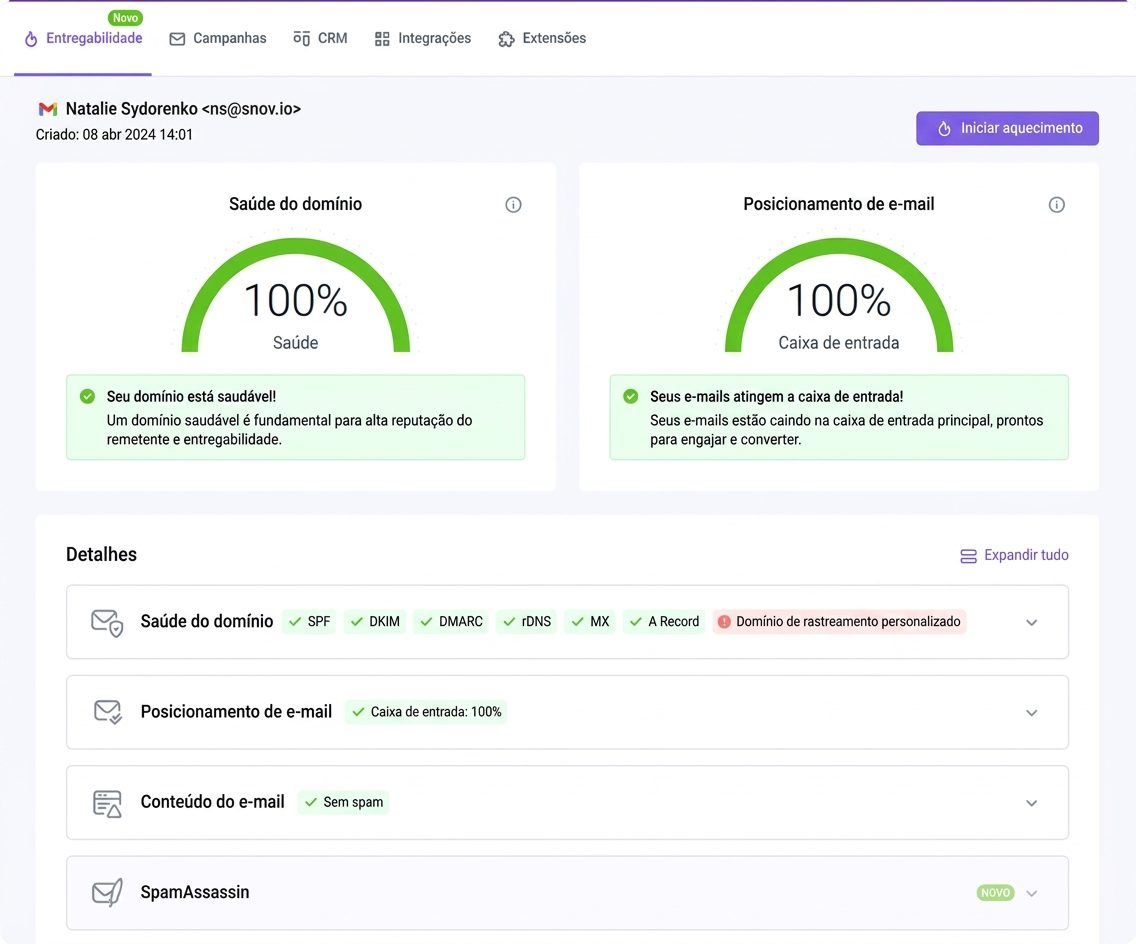Expand the SpamAssassin section chevron

point(1031,893)
